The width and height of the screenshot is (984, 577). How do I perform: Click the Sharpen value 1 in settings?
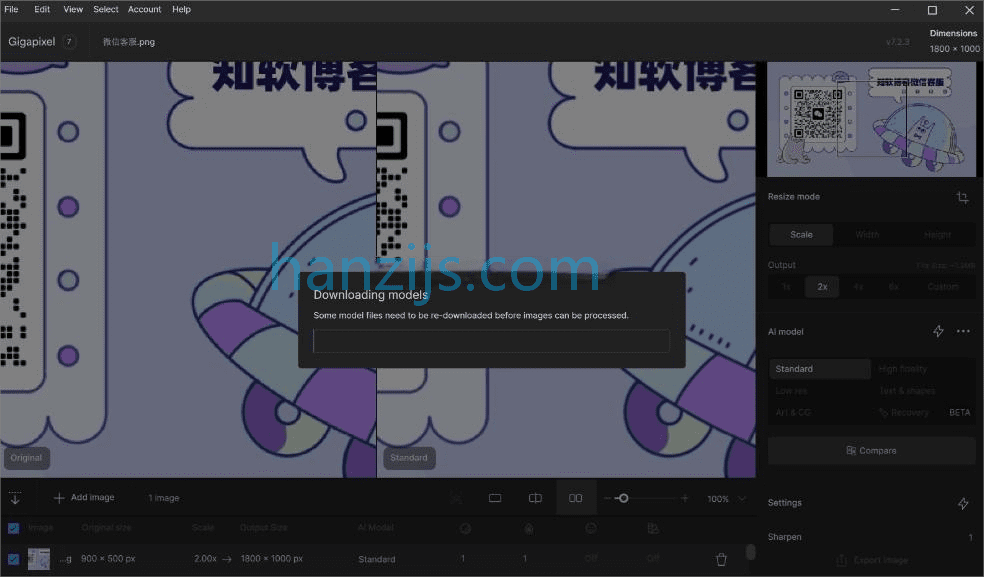[x=970, y=537]
